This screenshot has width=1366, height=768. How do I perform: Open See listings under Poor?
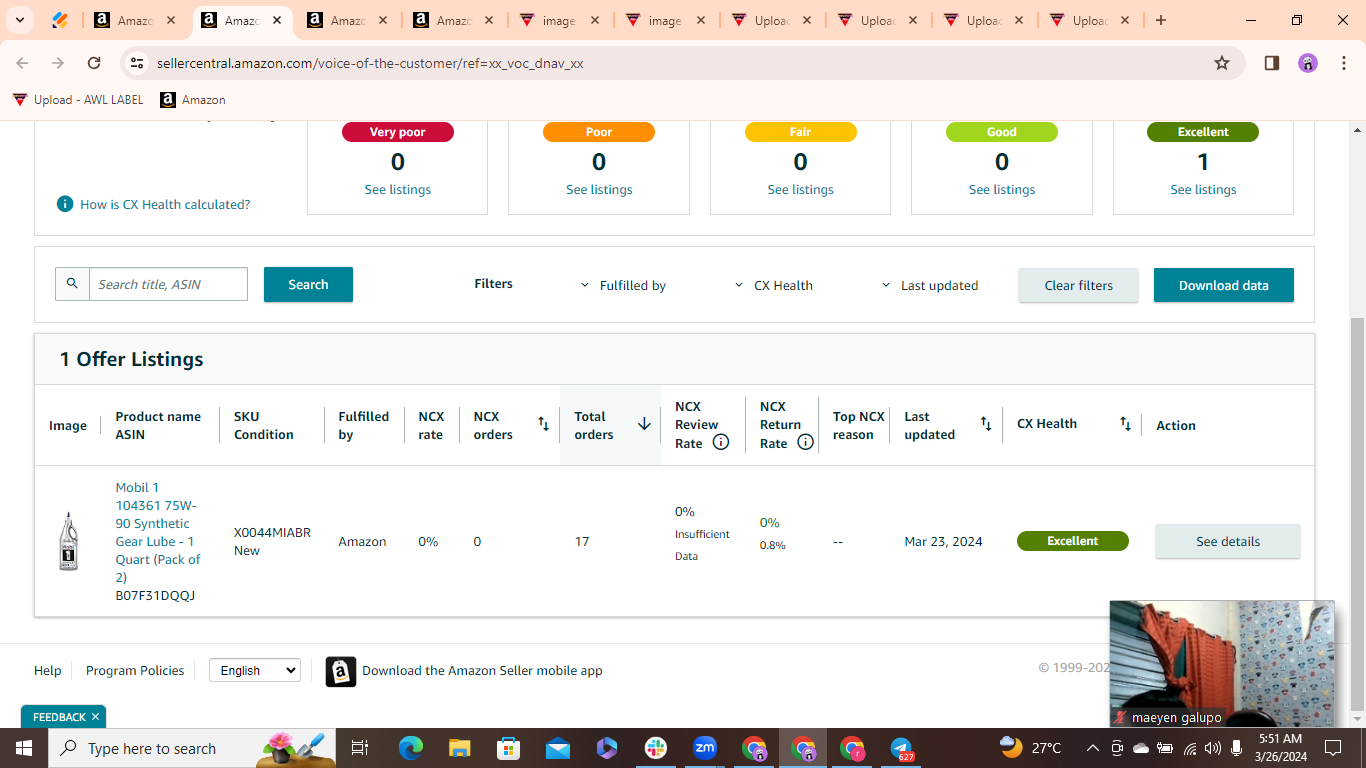(x=599, y=189)
